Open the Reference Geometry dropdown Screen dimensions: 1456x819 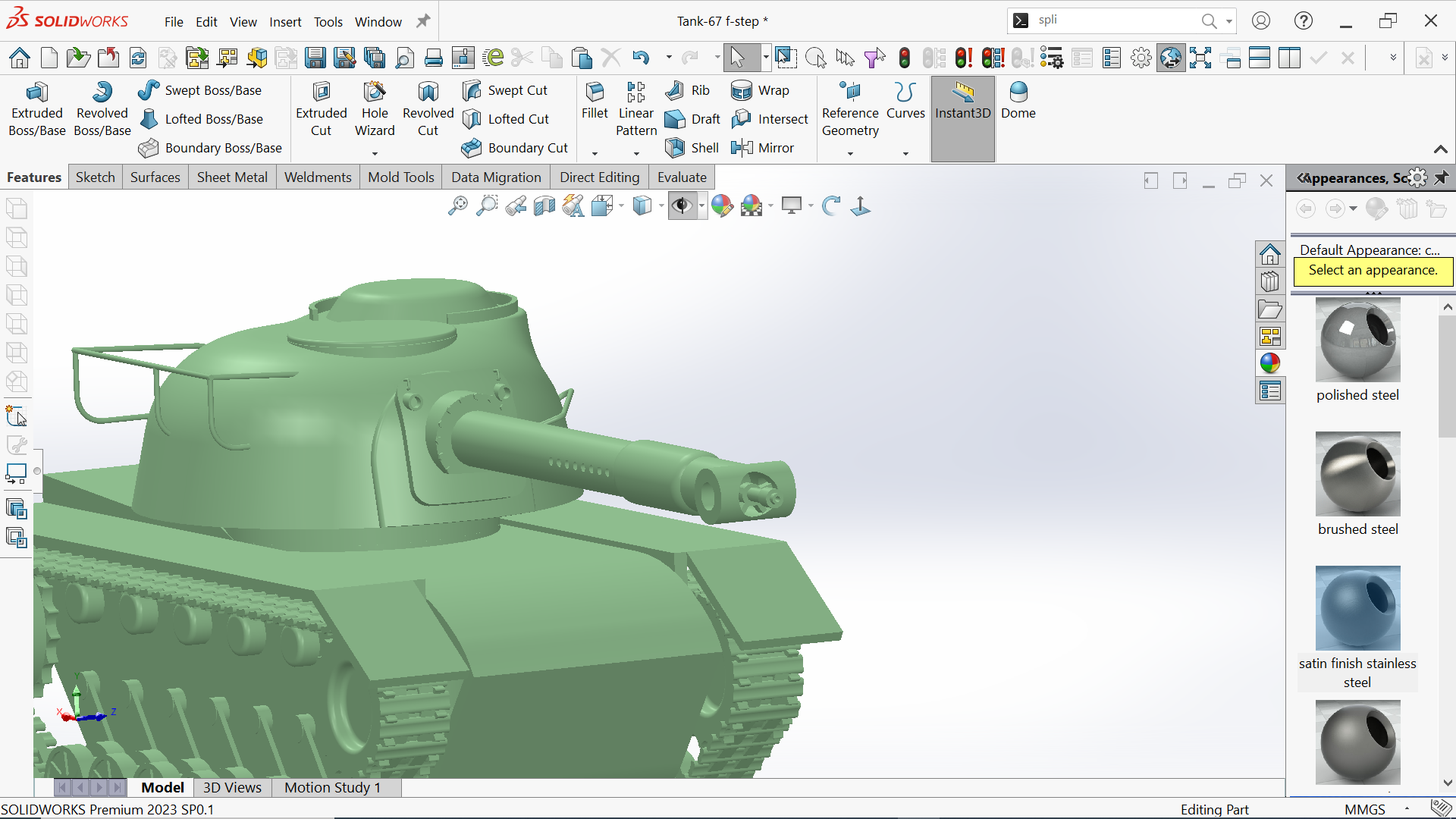coord(850,154)
